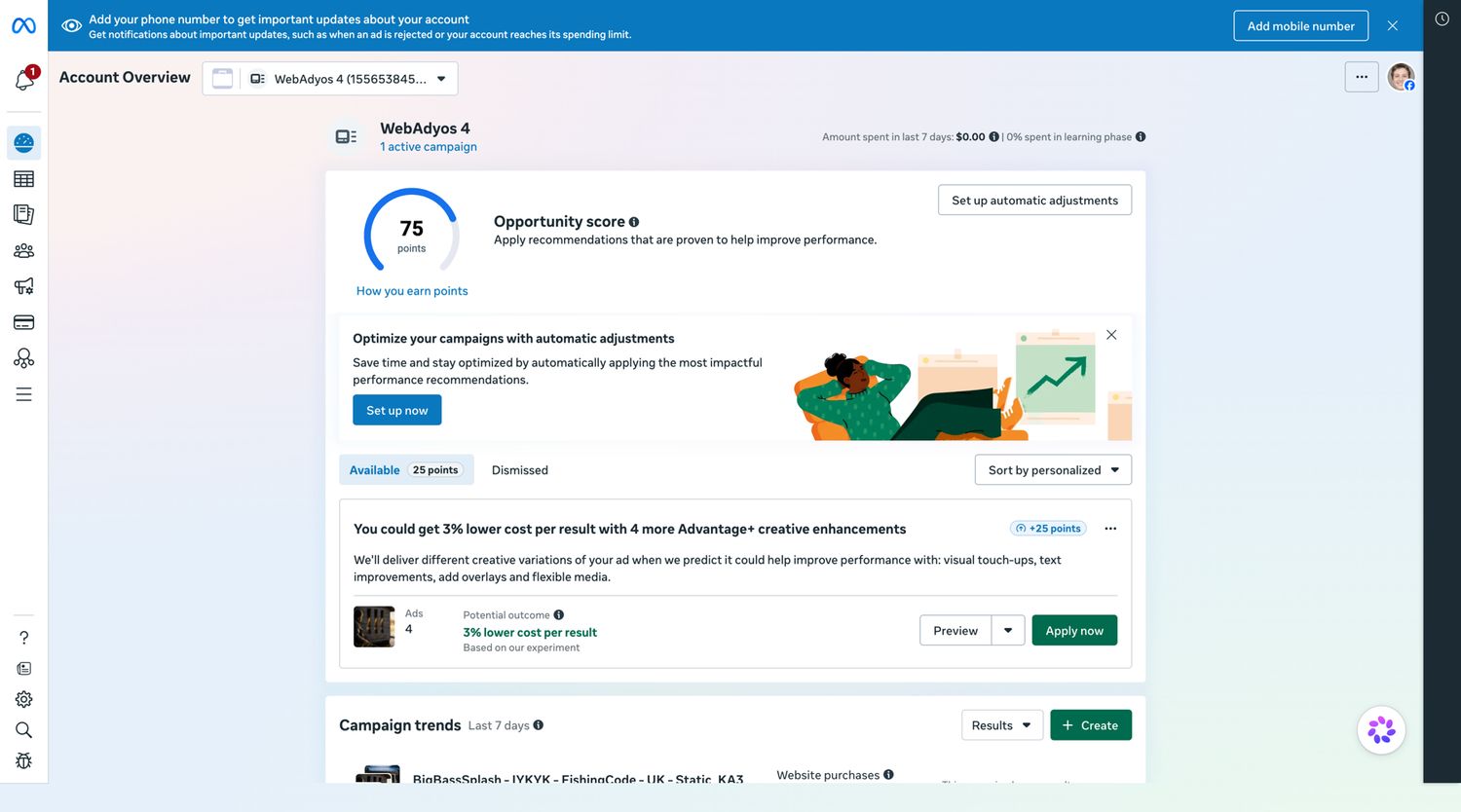Open Audiences people icon in sidebar
Screen dimensions: 1461x812
pyautogui.click(x=24, y=251)
